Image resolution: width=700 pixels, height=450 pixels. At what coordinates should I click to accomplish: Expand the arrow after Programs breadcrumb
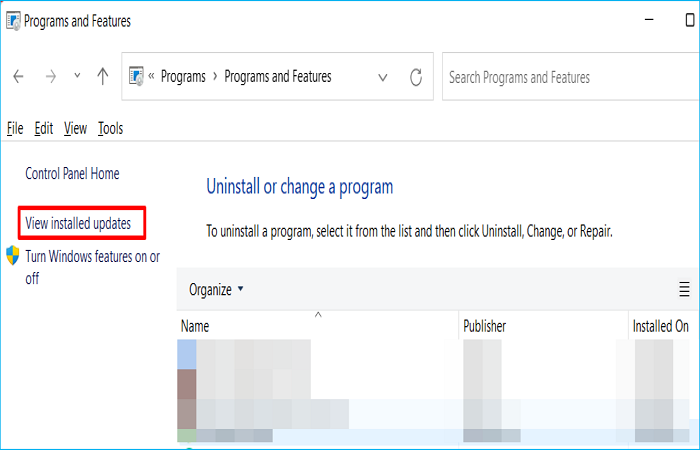pyautogui.click(x=215, y=77)
